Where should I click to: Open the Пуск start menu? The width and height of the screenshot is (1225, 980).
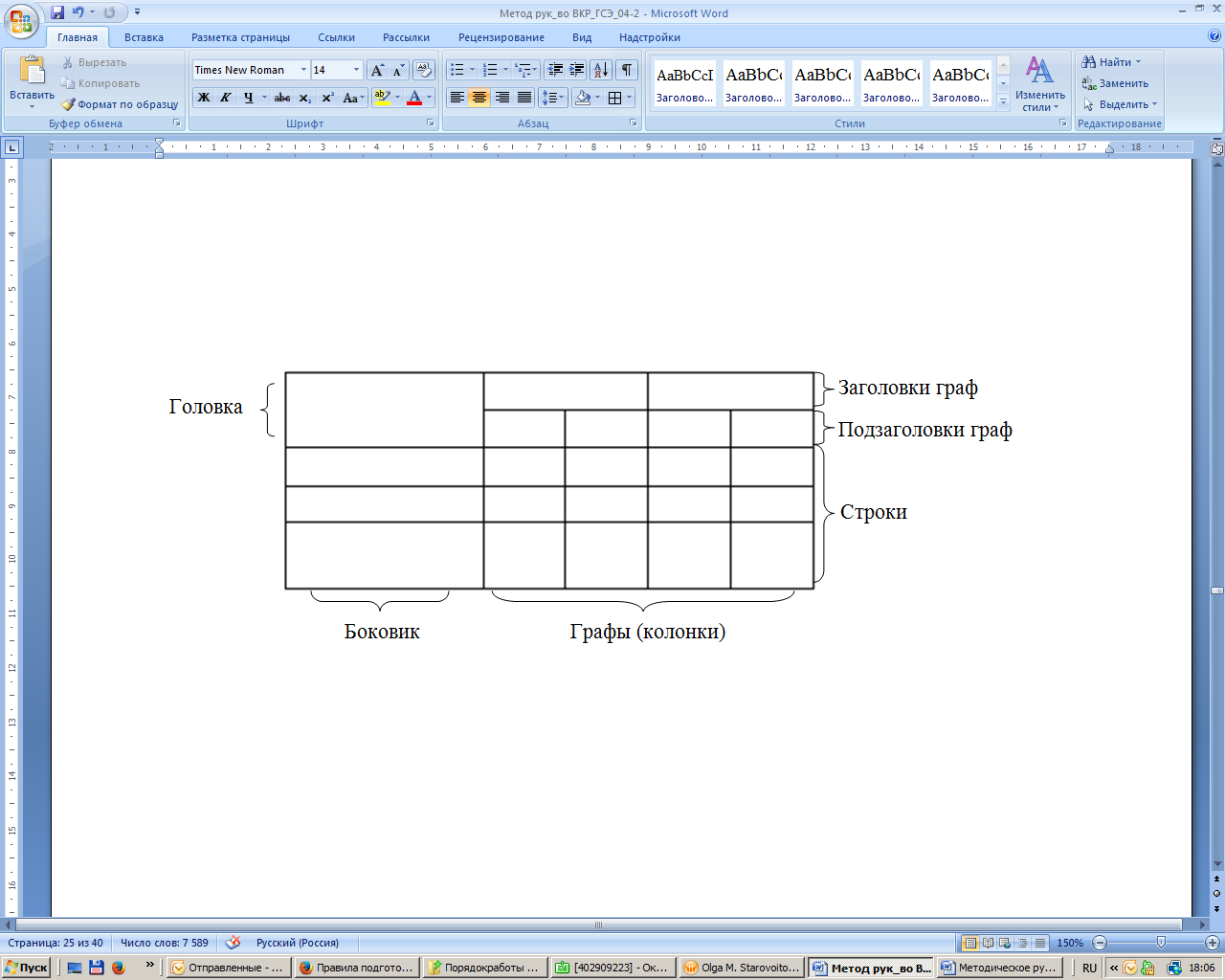27,968
